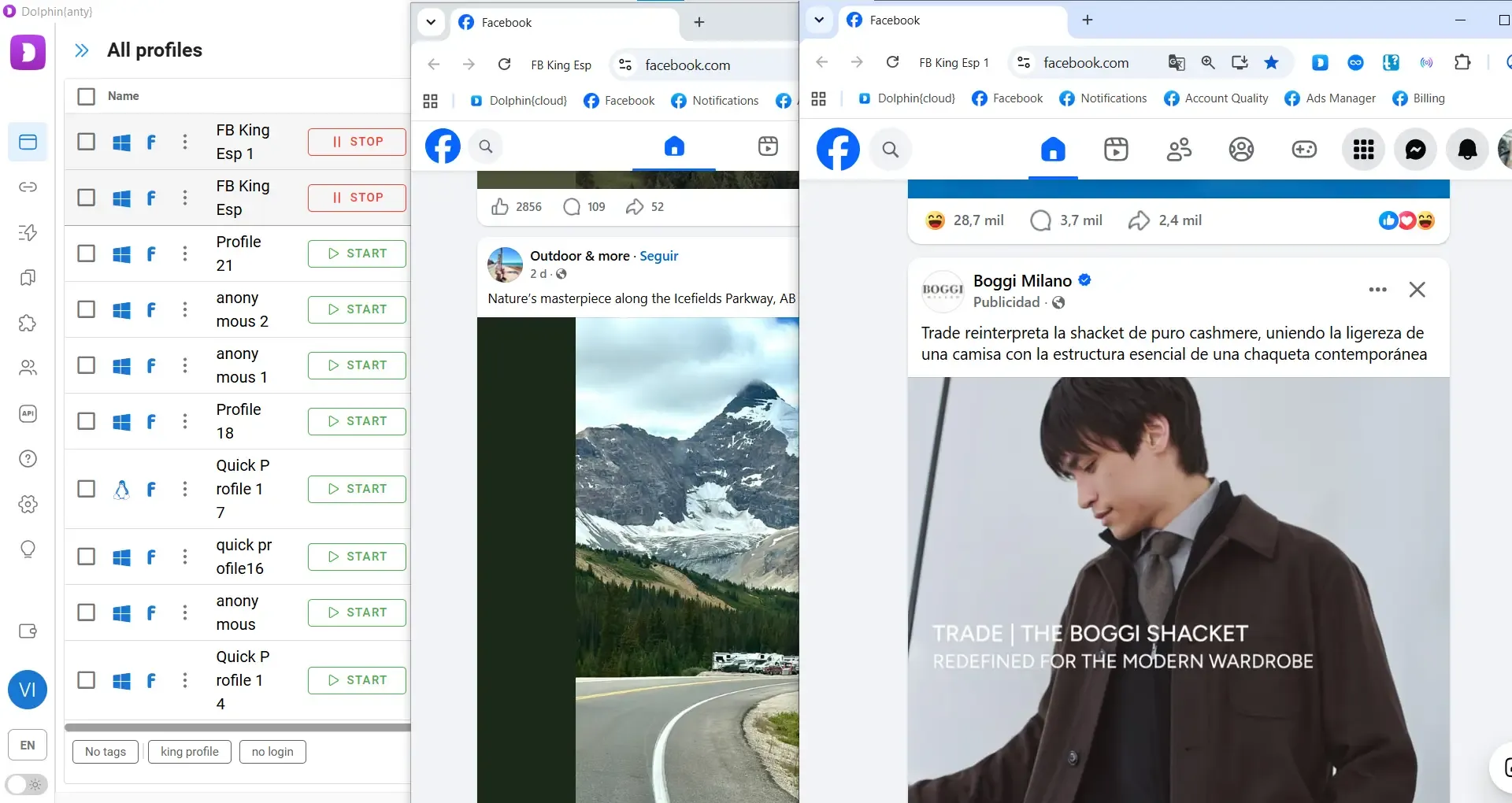Click translate page icon in right address bar
Screen dimensions: 1512x803
(1177, 63)
